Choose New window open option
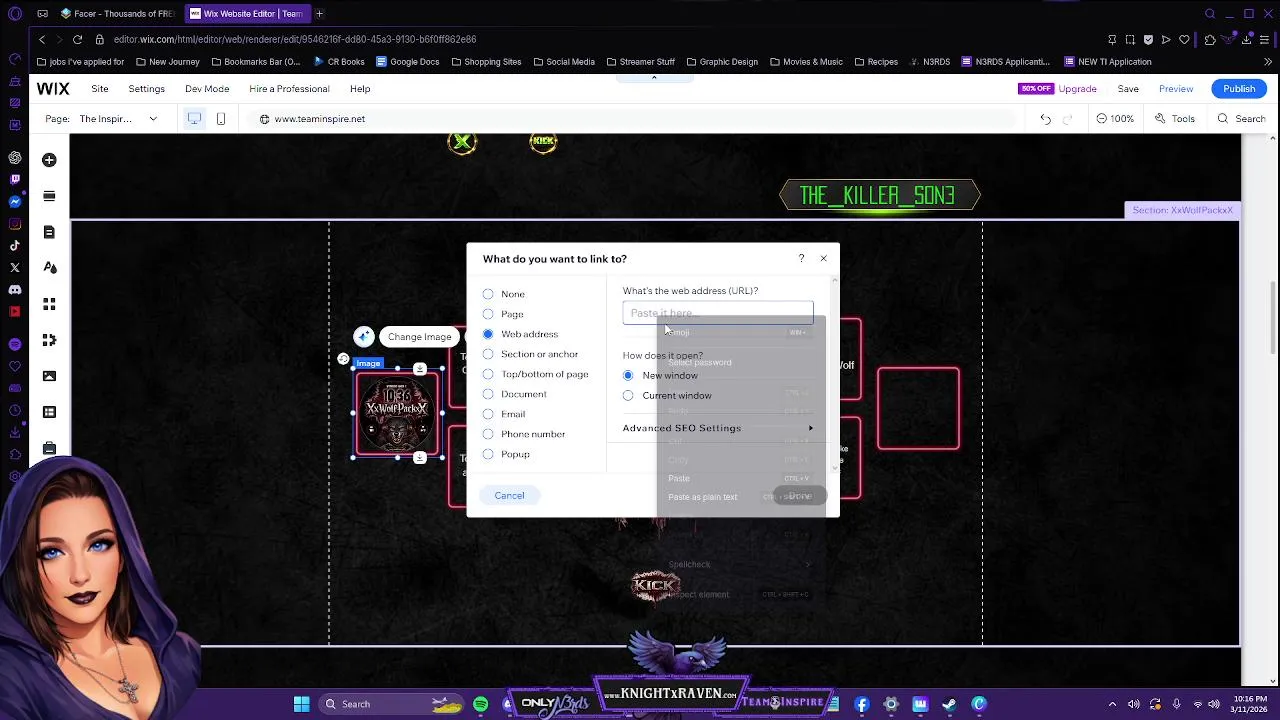The width and height of the screenshot is (1280, 720). [628, 376]
